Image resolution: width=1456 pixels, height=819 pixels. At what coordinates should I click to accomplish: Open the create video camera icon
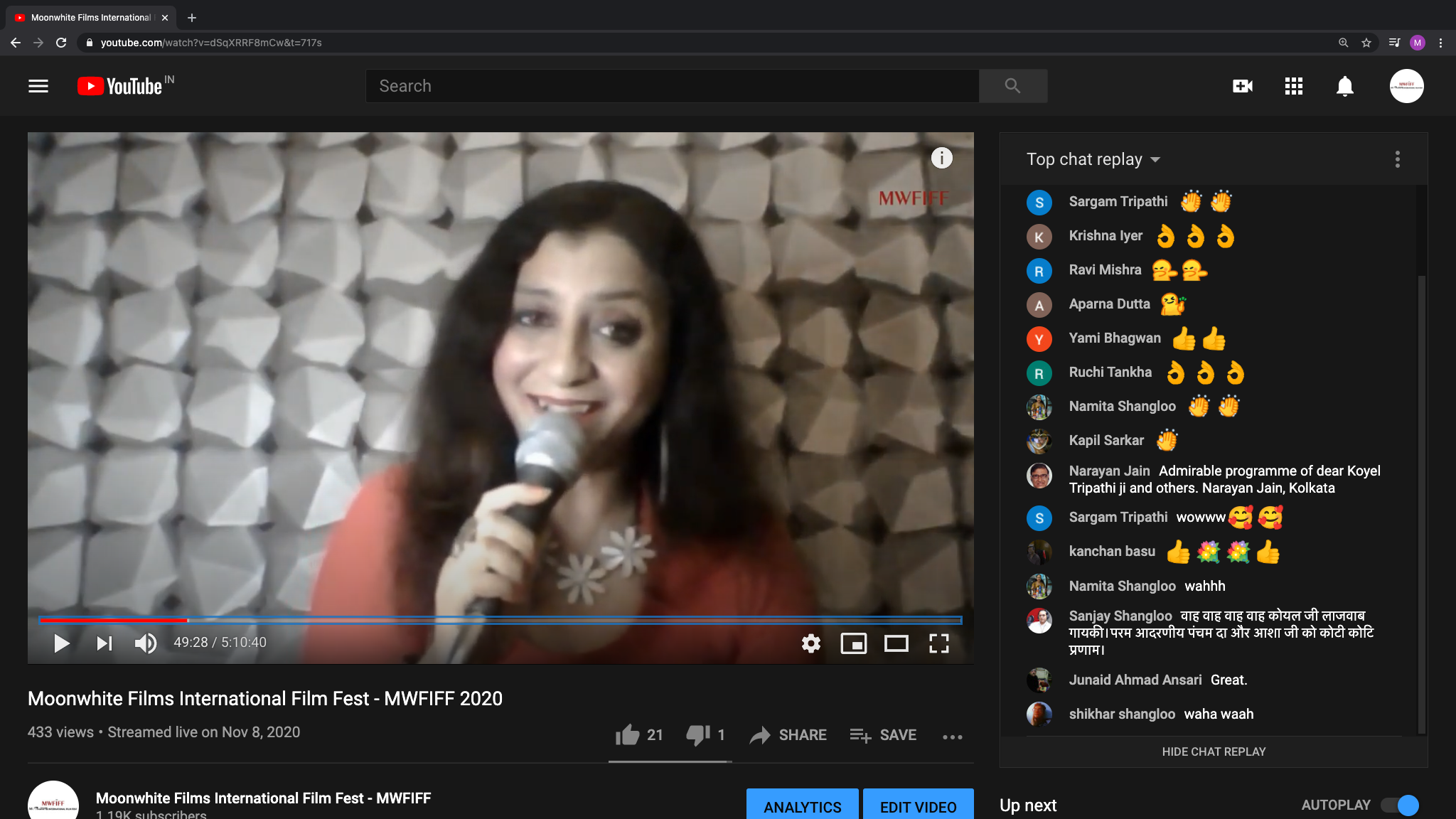pyautogui.click(x=1243, y=86)
